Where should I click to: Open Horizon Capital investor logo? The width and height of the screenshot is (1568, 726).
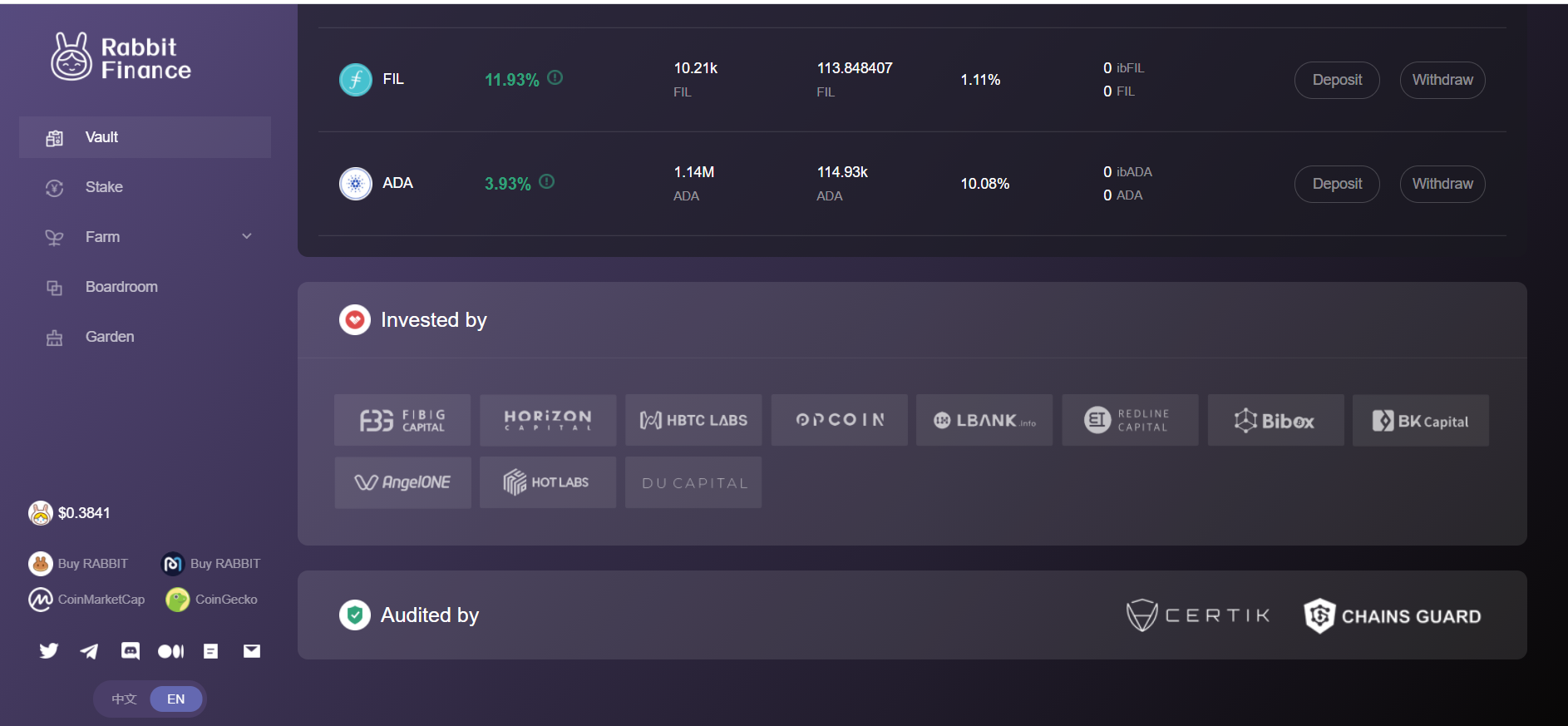(548, 420)
